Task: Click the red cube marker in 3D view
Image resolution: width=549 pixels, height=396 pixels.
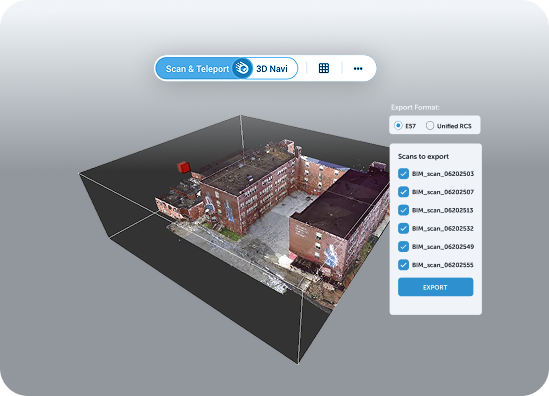Action: point(183,167)
